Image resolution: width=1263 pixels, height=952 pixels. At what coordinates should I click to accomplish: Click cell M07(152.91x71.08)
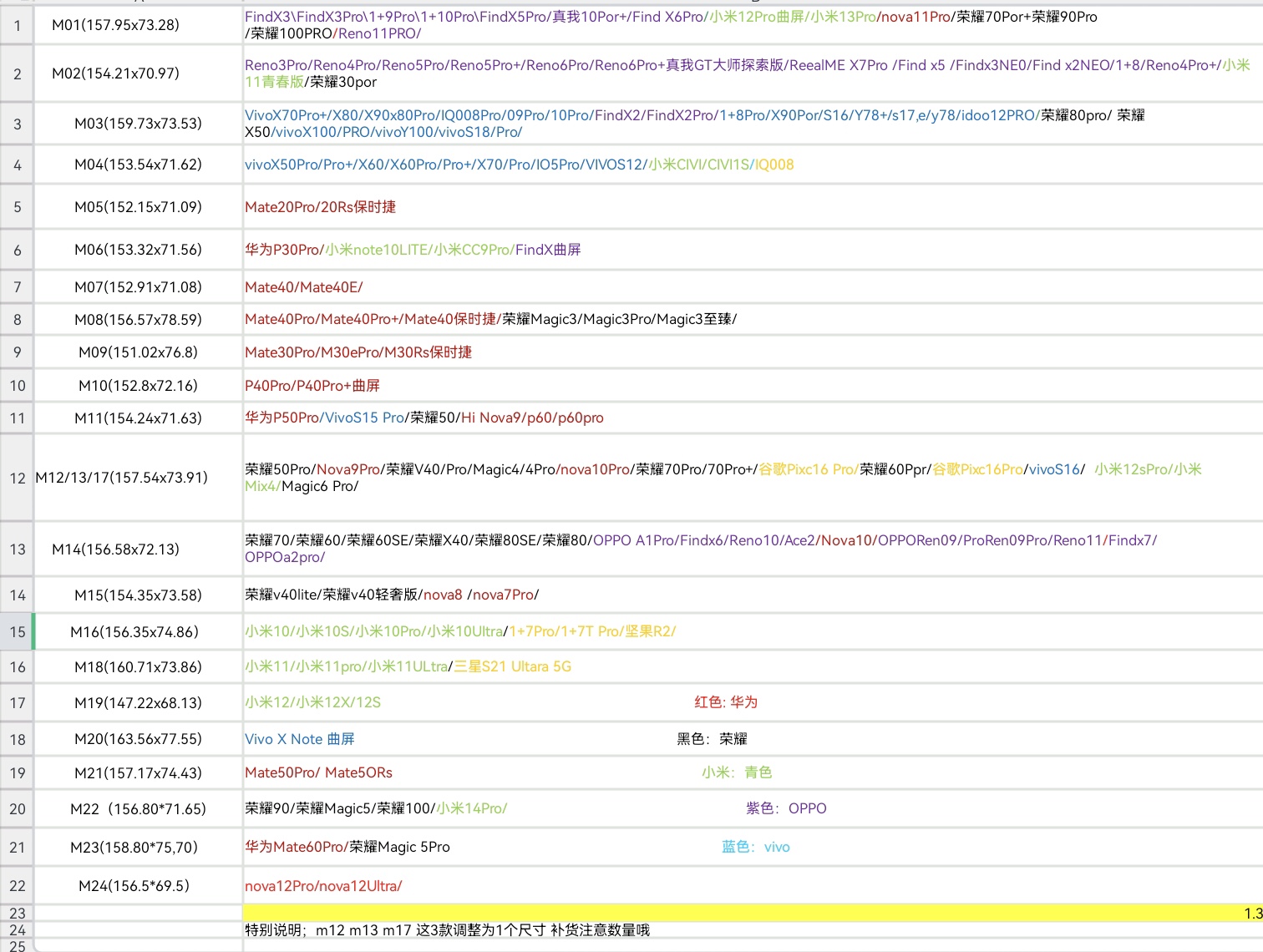tap(138, 287)
